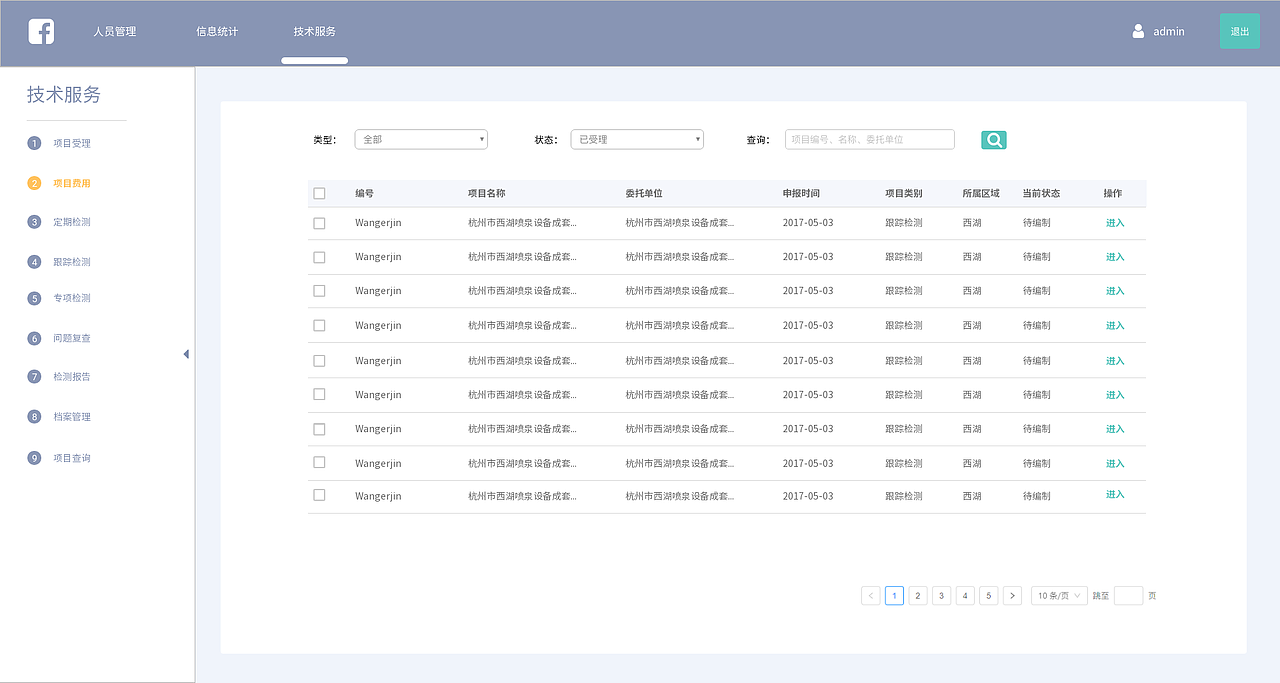
Task: Select 档案管理 in the sidebar
Action: pos(71,416)
